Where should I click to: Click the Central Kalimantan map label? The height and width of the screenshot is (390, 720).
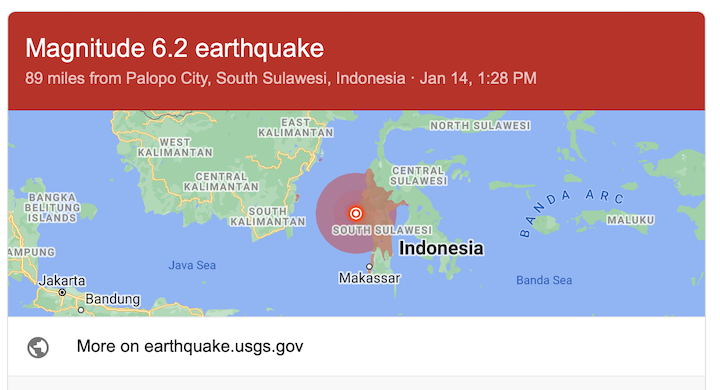(x=221, y=182)
